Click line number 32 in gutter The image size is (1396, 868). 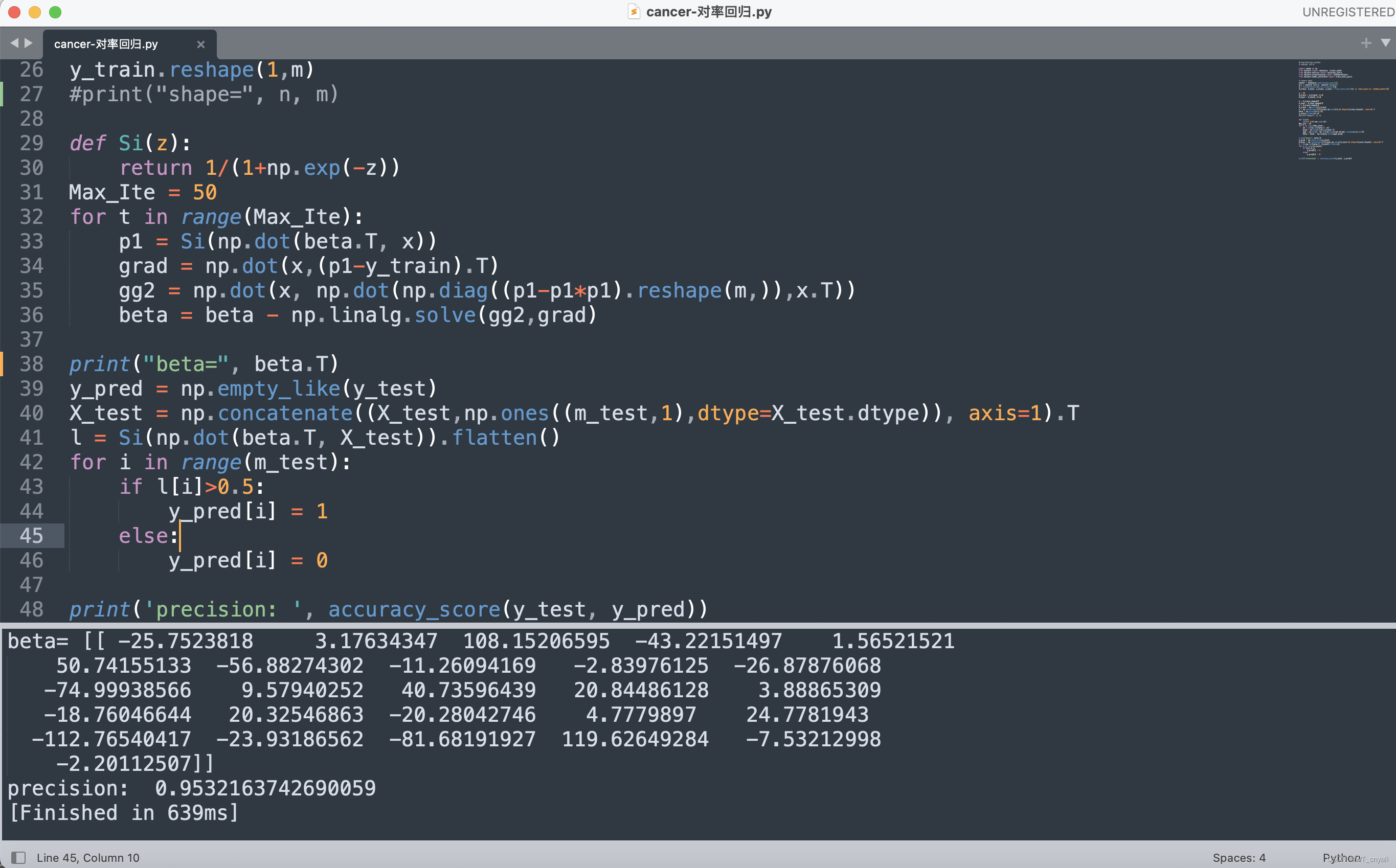coord(32,216)
